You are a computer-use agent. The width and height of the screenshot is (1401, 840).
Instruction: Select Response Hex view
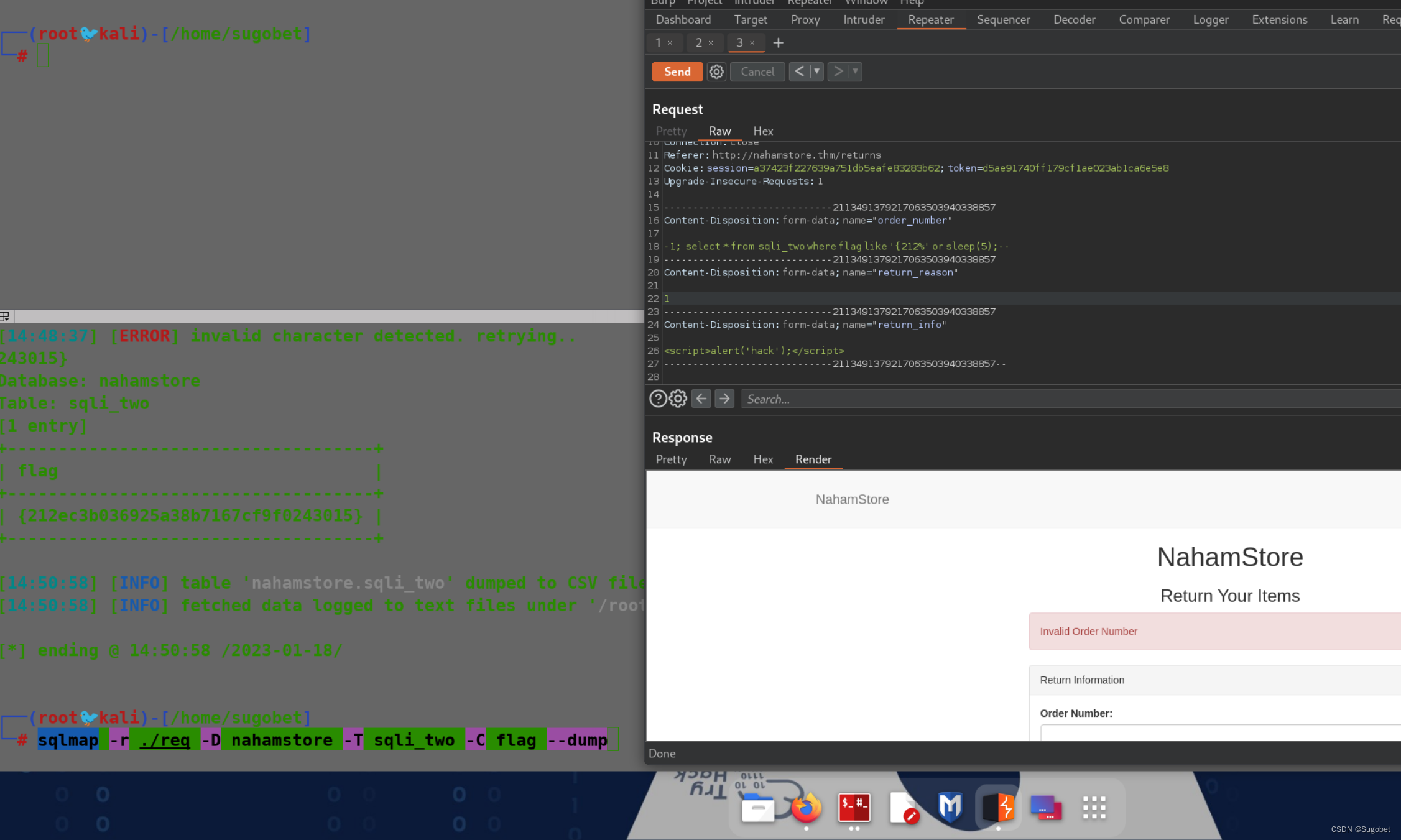coord(763,459)
